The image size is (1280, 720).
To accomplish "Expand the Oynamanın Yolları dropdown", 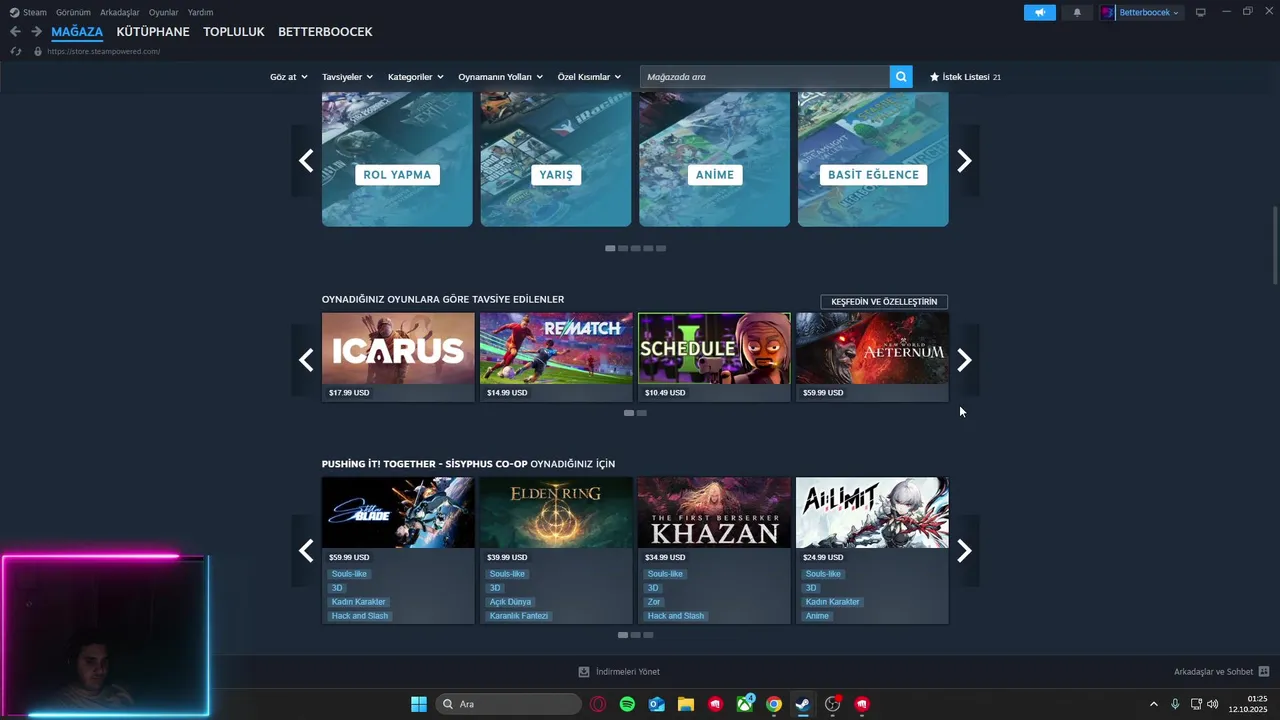I will click(x=500, y=77).
